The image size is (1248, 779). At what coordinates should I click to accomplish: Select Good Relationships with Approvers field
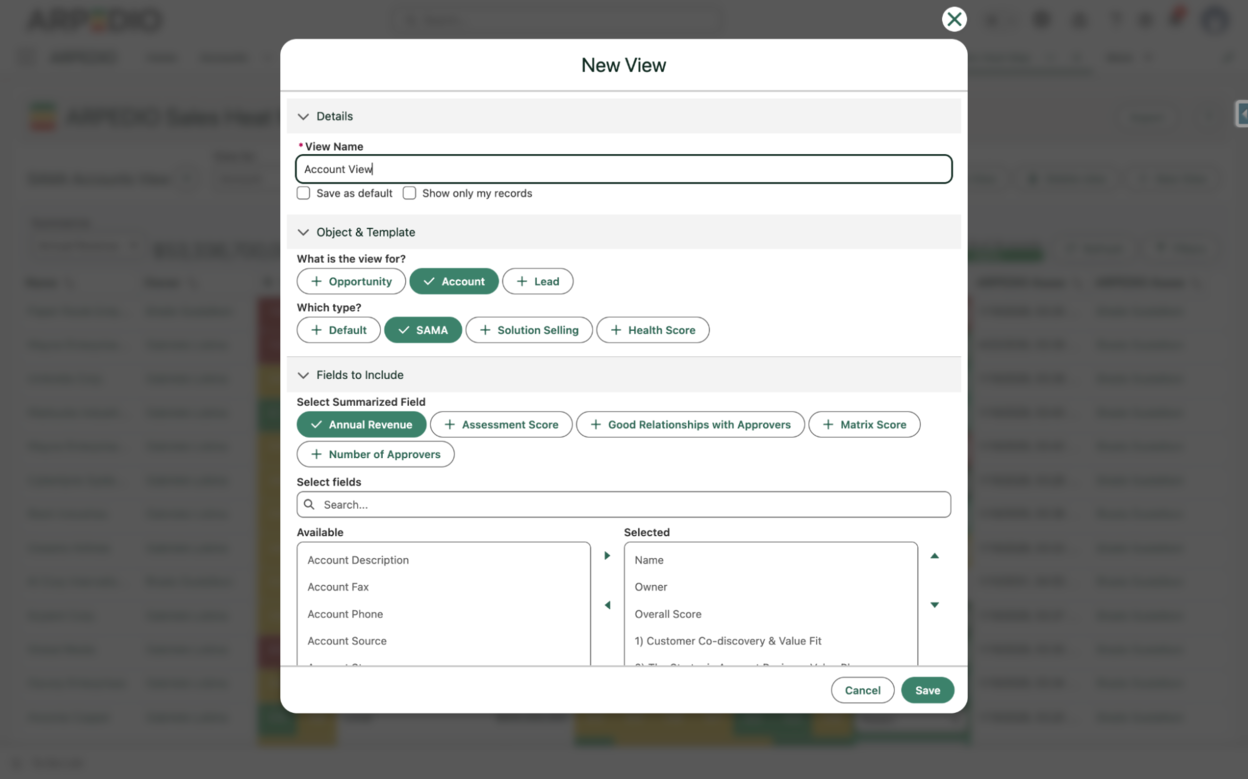click(x=690, y=425)
